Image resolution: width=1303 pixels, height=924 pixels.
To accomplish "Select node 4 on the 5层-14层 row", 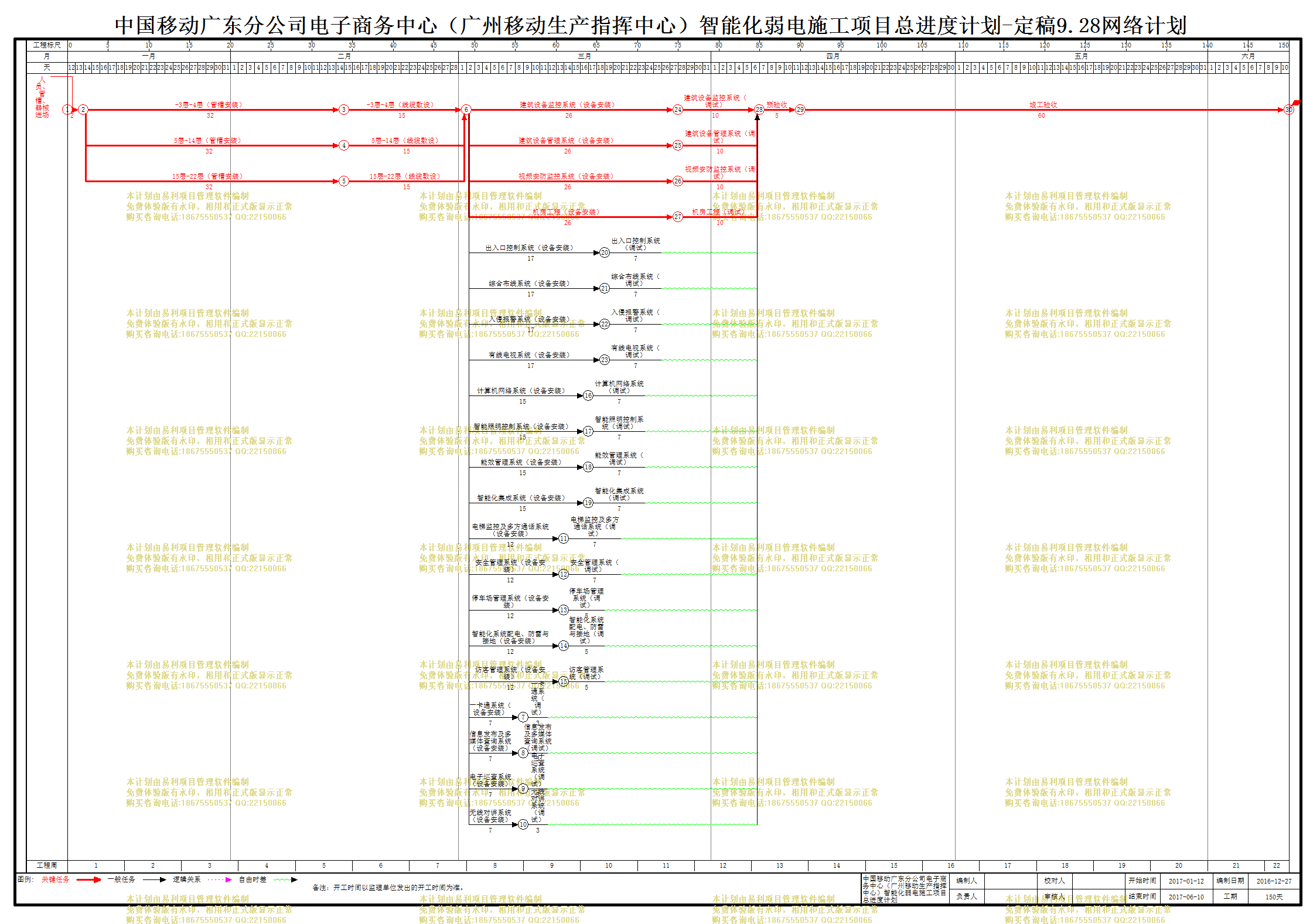I will [344, 145].
